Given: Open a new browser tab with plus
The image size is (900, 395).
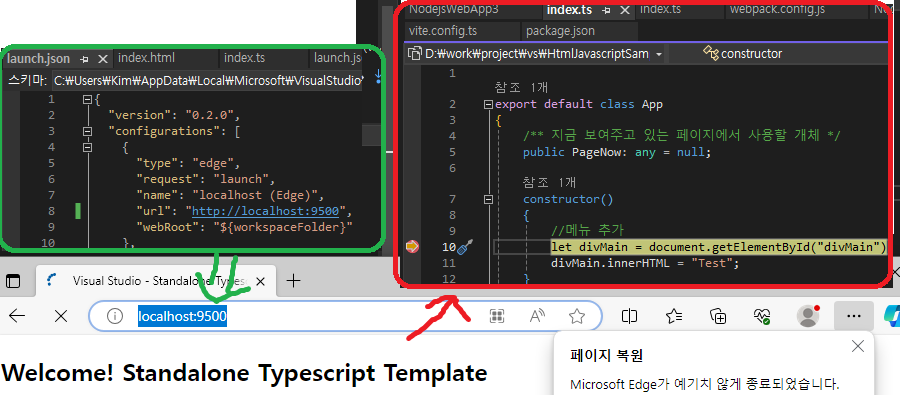Looking at the screenshot, I should [293, 281].
